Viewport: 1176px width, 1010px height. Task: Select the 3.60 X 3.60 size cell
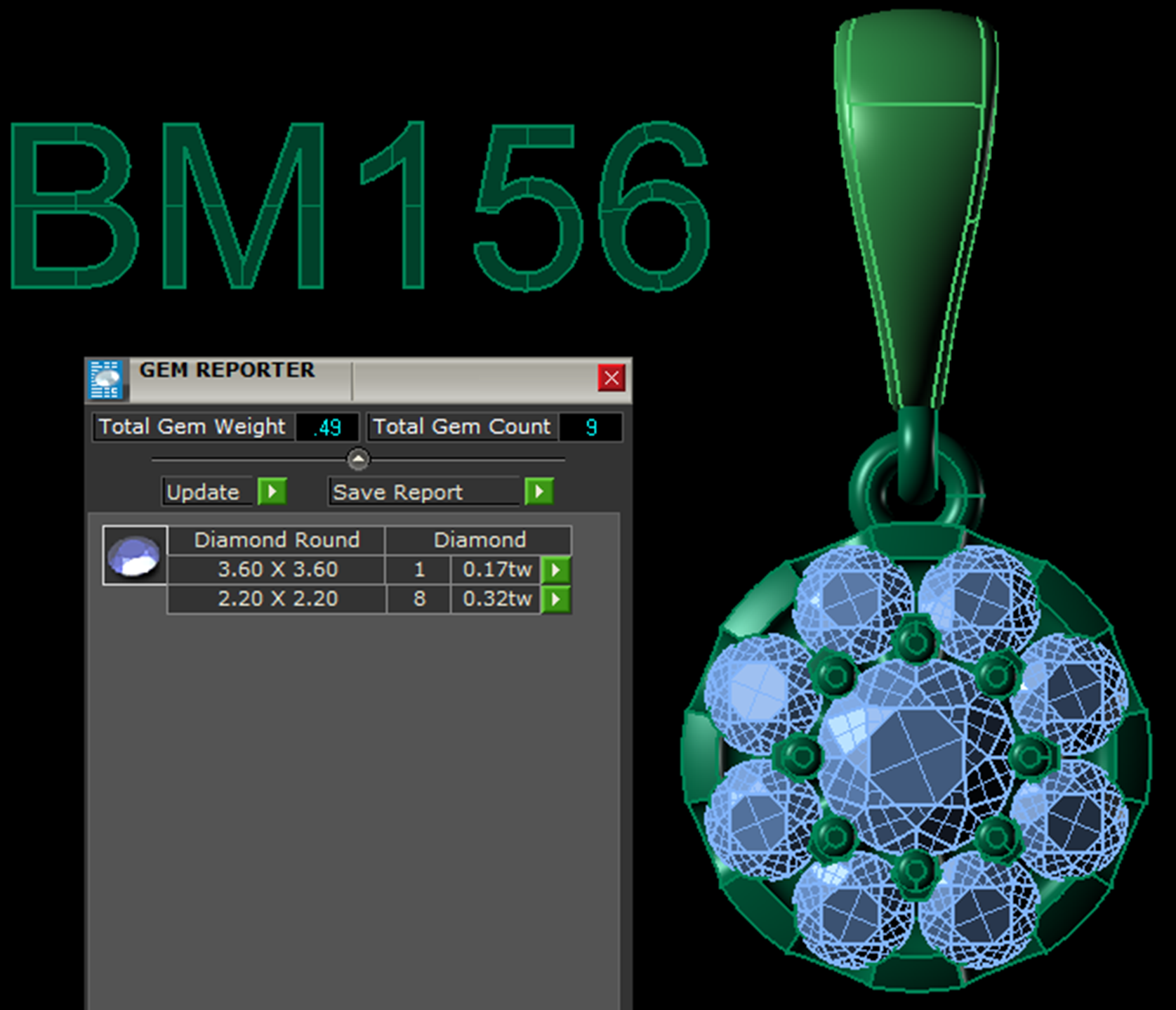[277, 570]
